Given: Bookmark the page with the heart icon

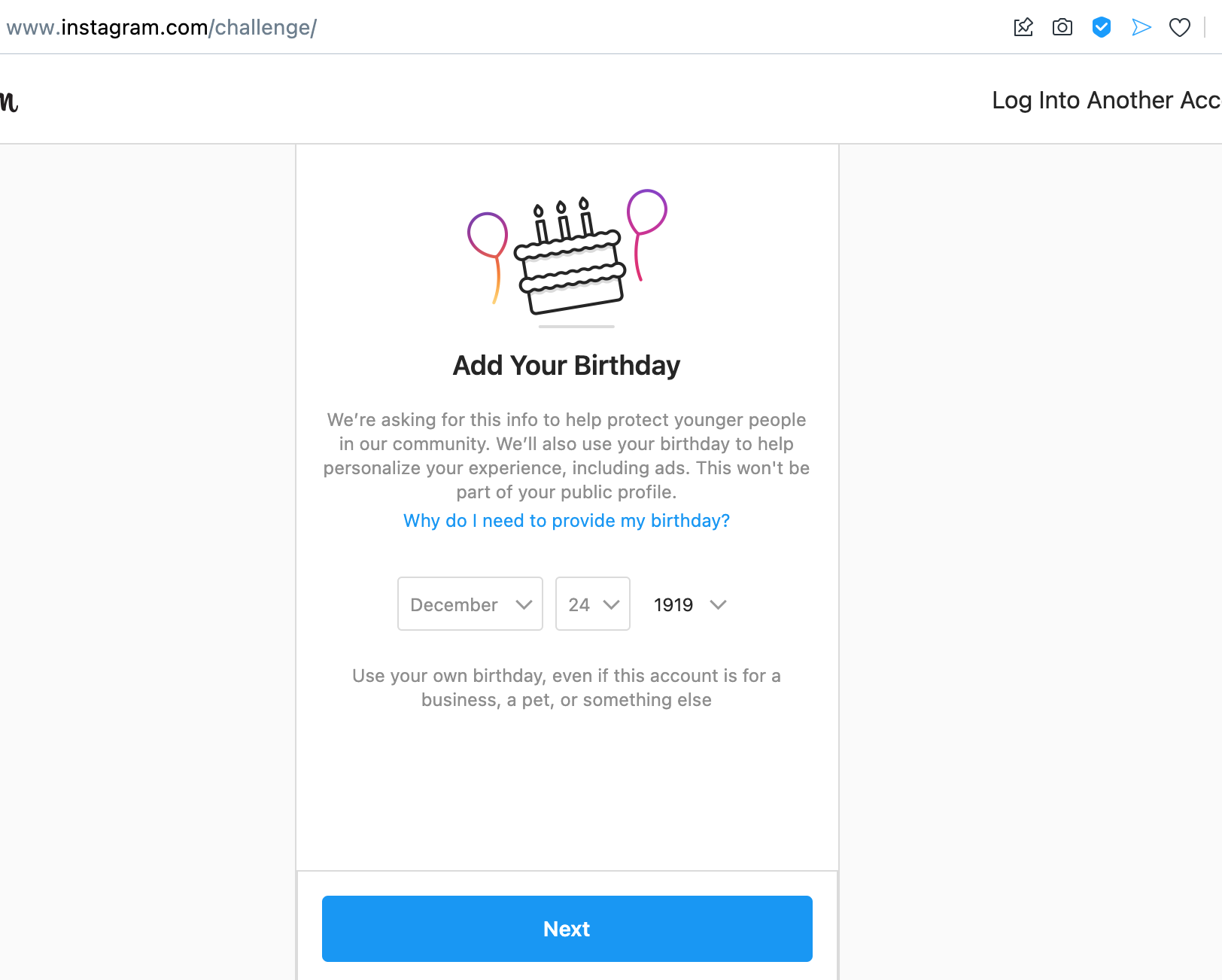Looking at the screenshot, I should click(x=1180, y=28).
